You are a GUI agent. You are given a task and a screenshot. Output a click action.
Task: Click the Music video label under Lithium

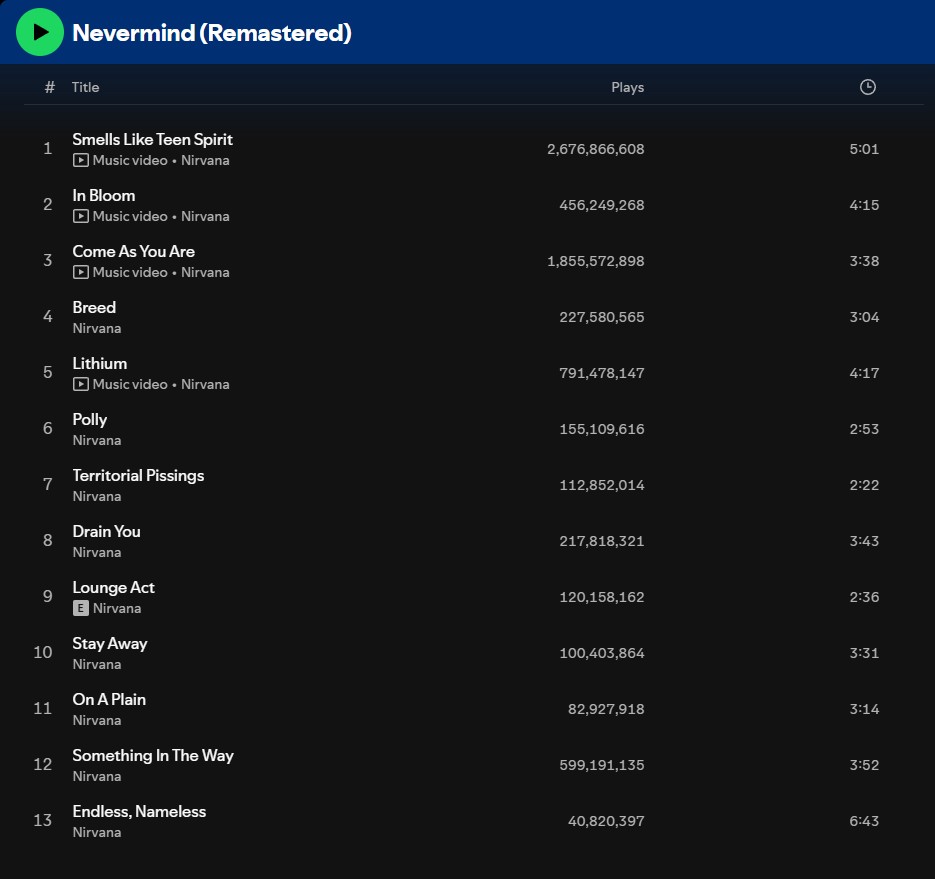130,385
